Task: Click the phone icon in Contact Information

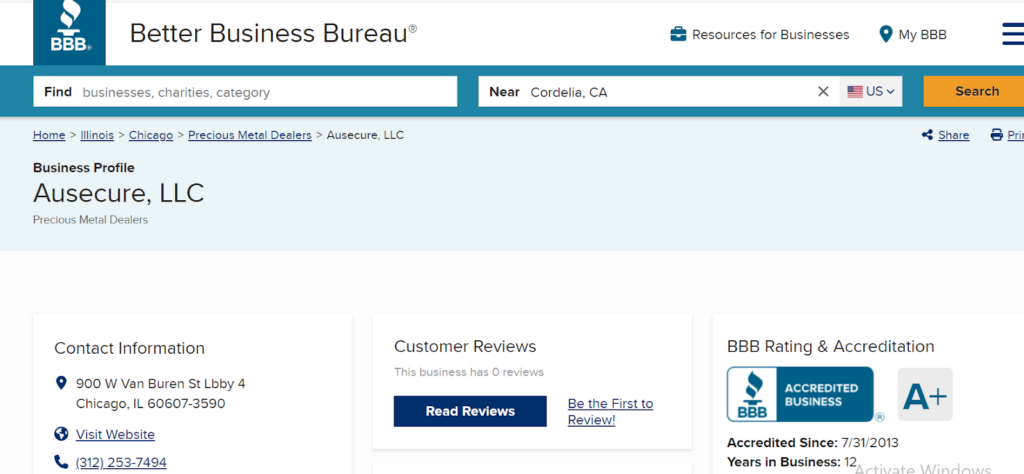Action: [61, 462]
